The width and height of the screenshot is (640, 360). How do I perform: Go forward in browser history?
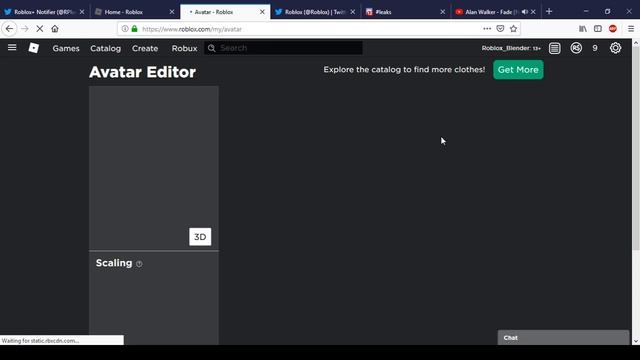(x=24, y=29)
